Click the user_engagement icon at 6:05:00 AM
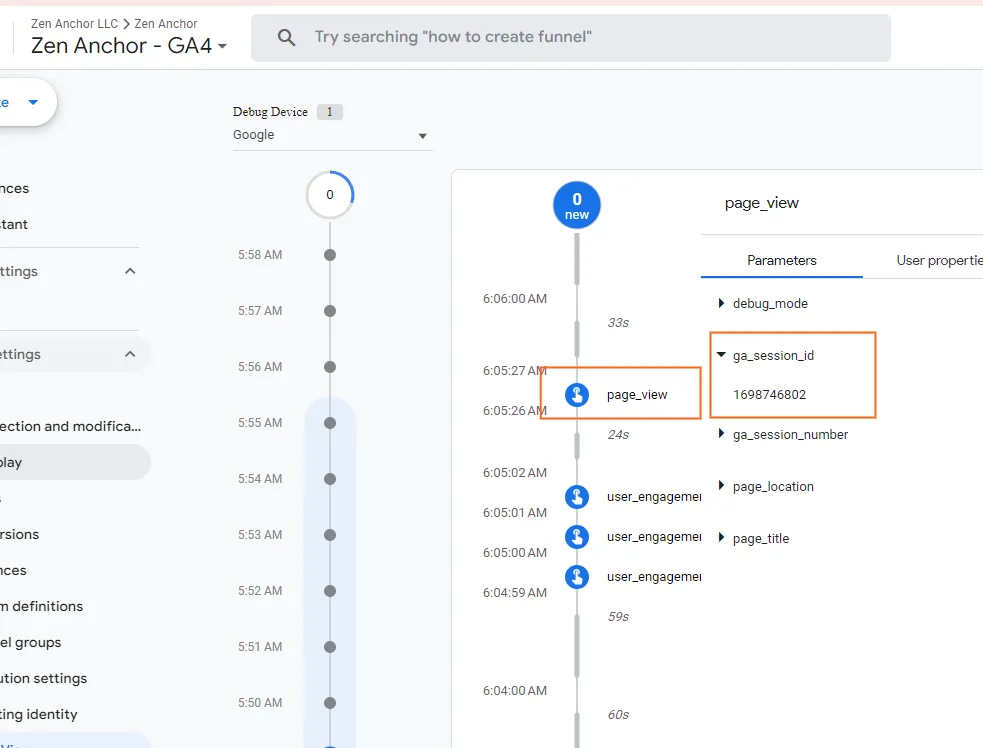The image size is (983, 748). pos(577,537)
